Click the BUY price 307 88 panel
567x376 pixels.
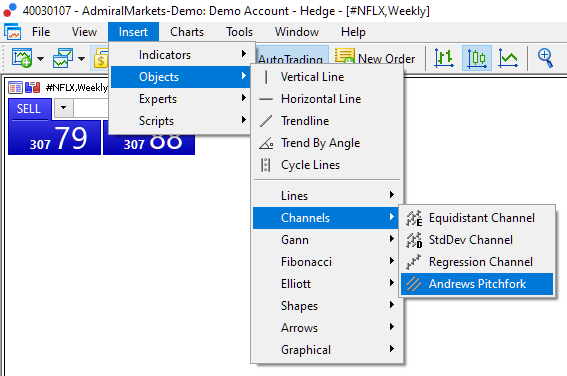(x=149, y=145)
